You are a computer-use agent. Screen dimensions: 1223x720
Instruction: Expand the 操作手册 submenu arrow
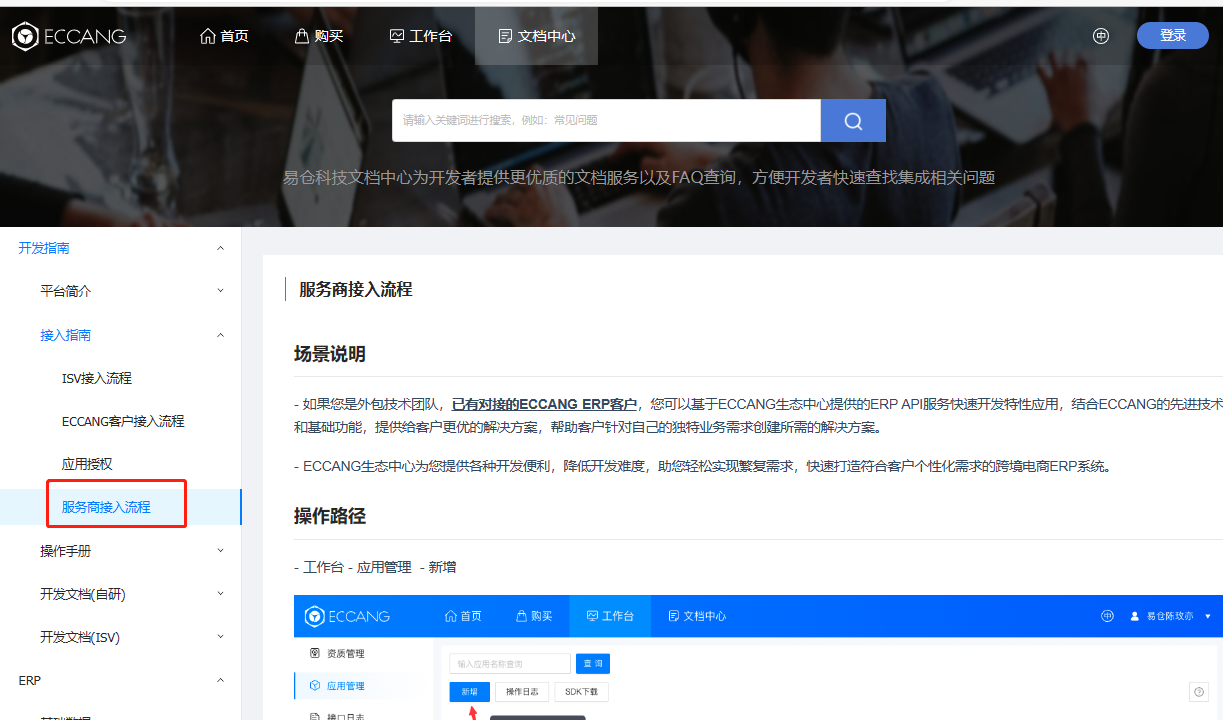pyautogui.click(x=221, y=551)
